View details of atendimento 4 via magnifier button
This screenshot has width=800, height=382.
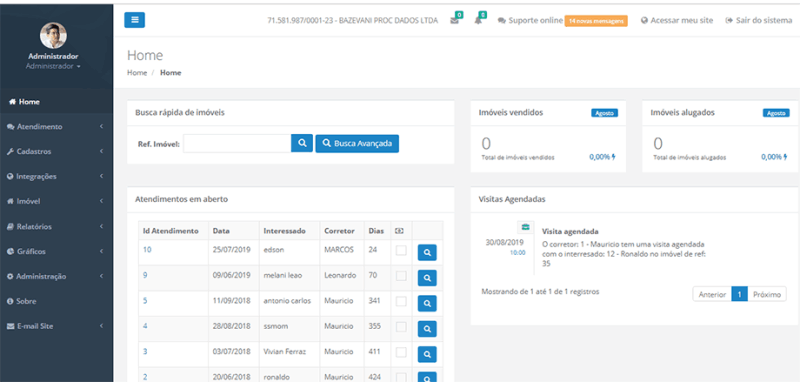click(427, 329)
